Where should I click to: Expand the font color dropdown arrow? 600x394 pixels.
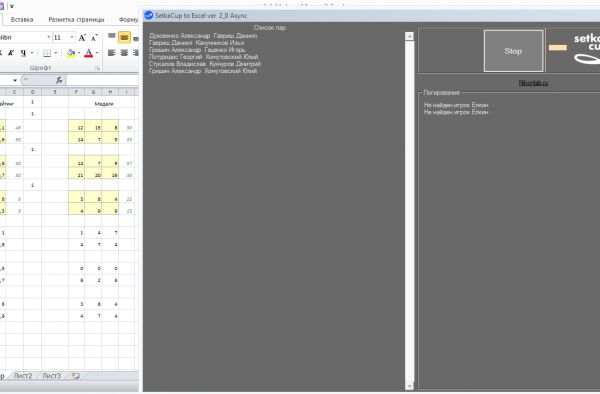coord(97,53)
